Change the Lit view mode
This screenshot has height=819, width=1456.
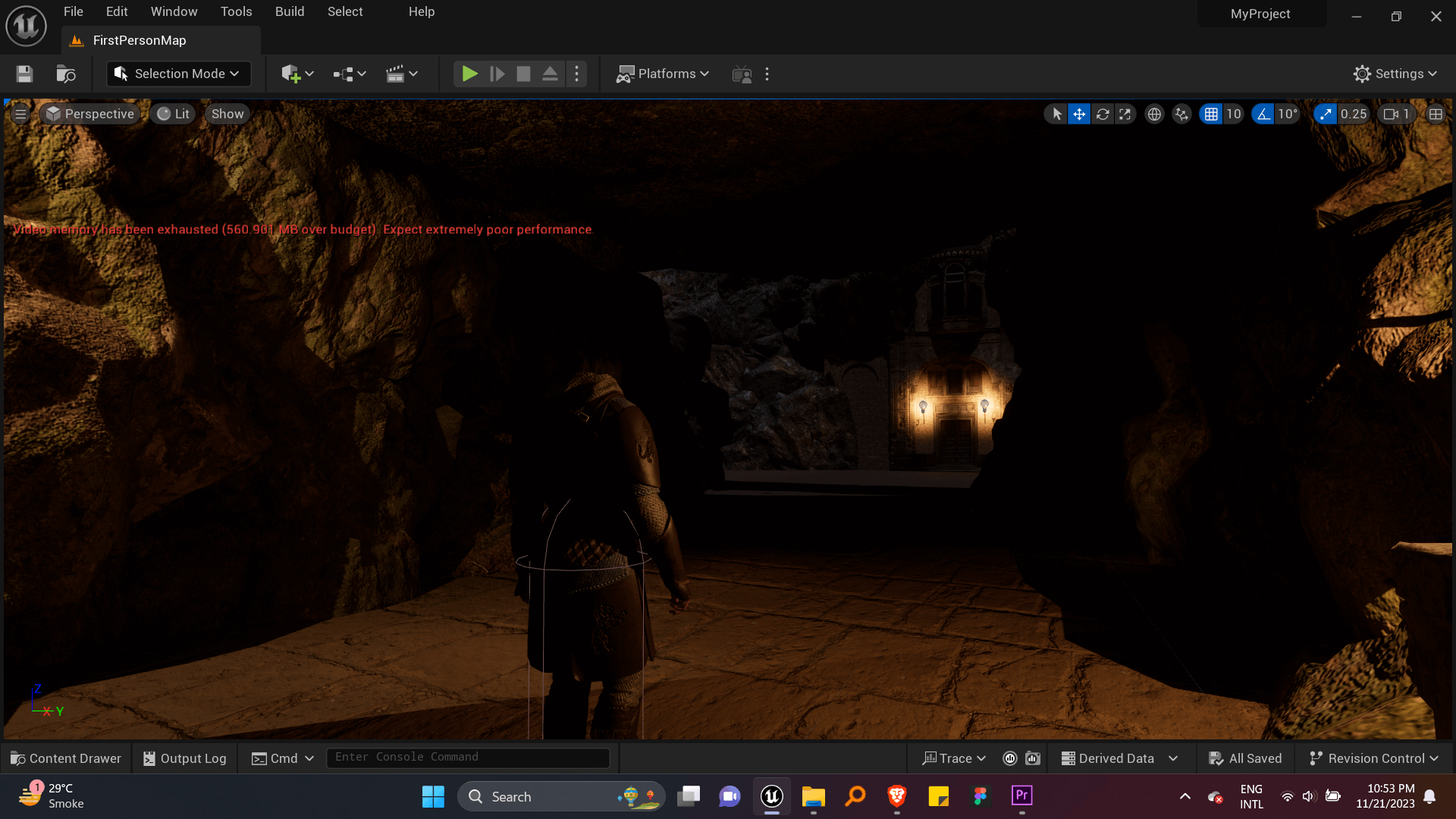[173, 114]
